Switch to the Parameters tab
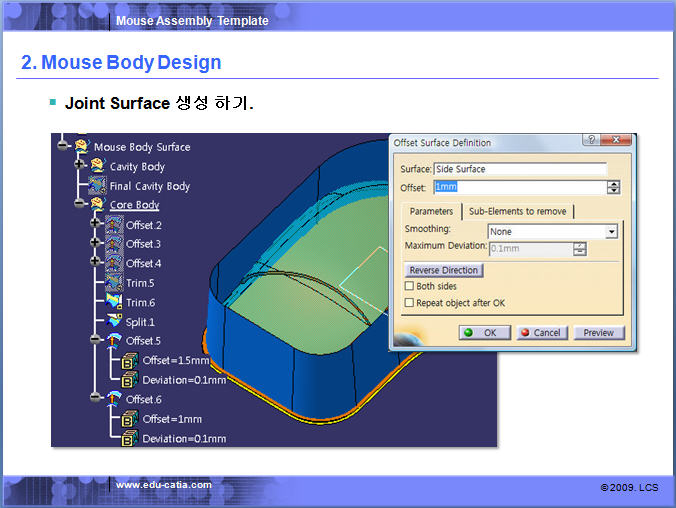 pos(431,211)
